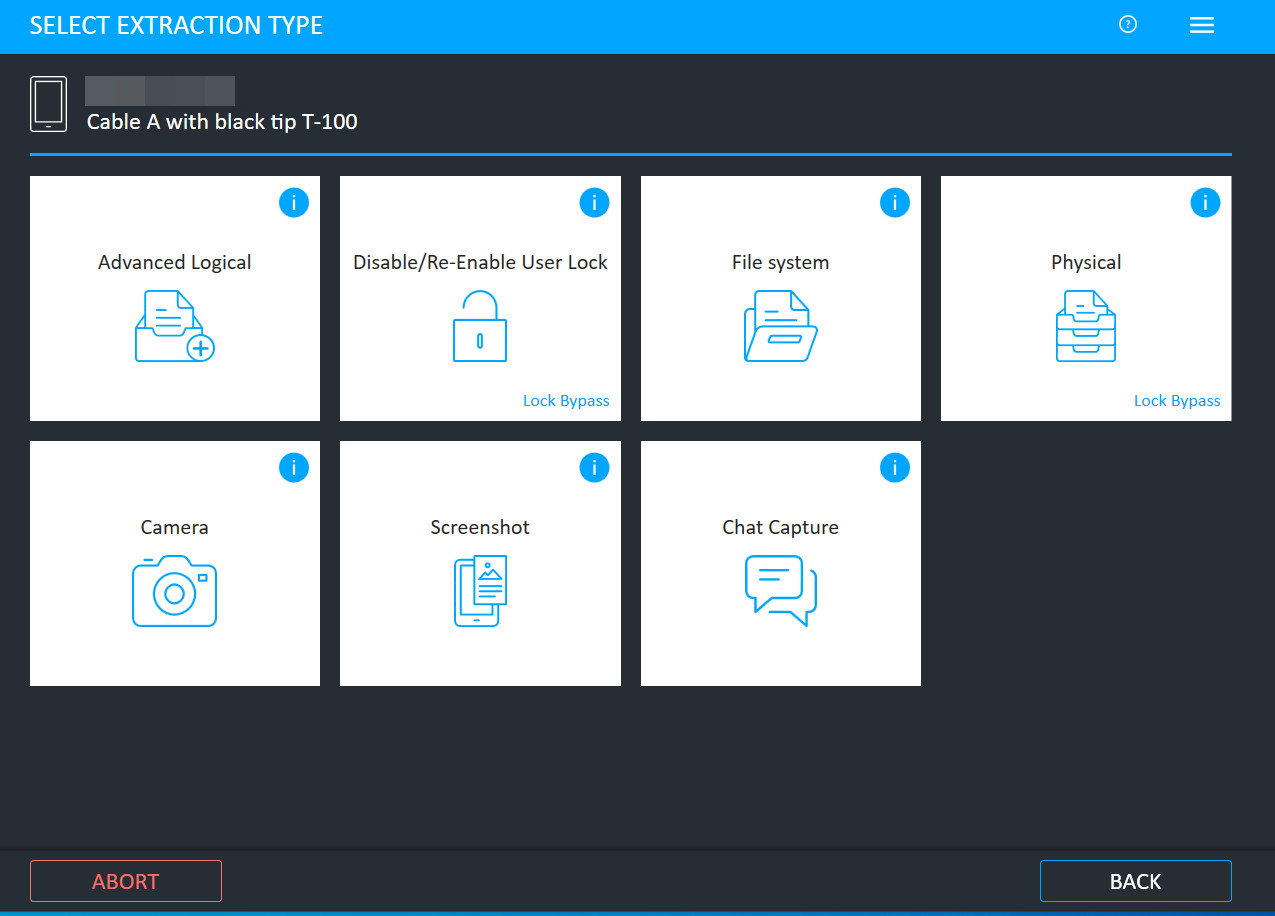Choose the File system folder icon
Screen dimensions: 1275x916
click(780, 326)
